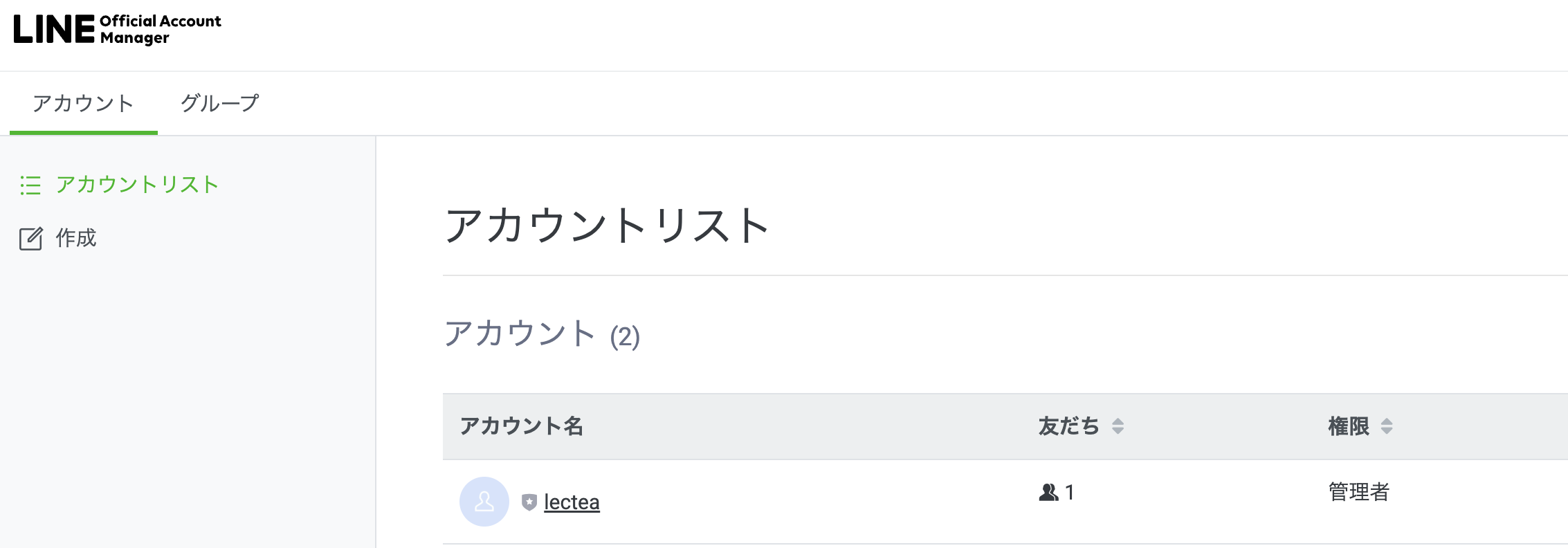
Task: Click the shield badge icon next to lectea
Action: tap(529, 502)
